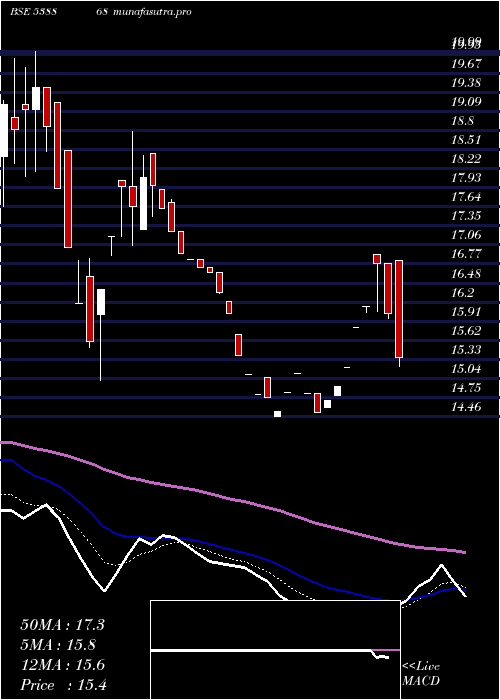Click the last tall red candlestick
This screenshot has width=500, height=700.
pos(399,309)
